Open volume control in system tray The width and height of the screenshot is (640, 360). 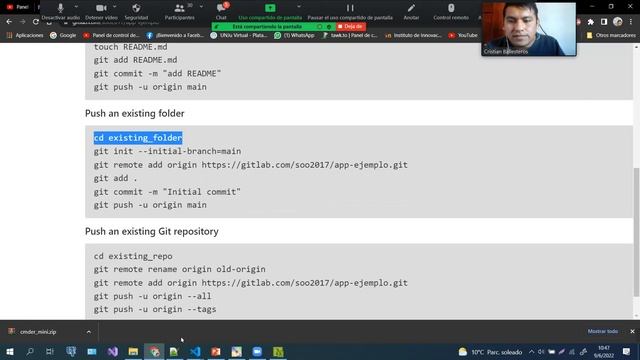541,352
